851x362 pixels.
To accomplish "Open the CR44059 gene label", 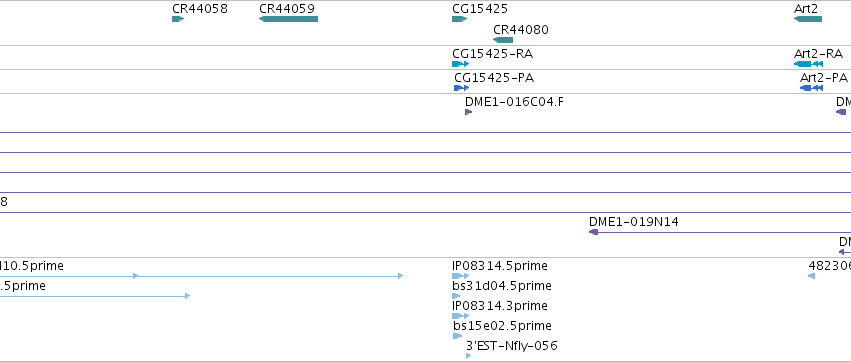I will 287,9.
